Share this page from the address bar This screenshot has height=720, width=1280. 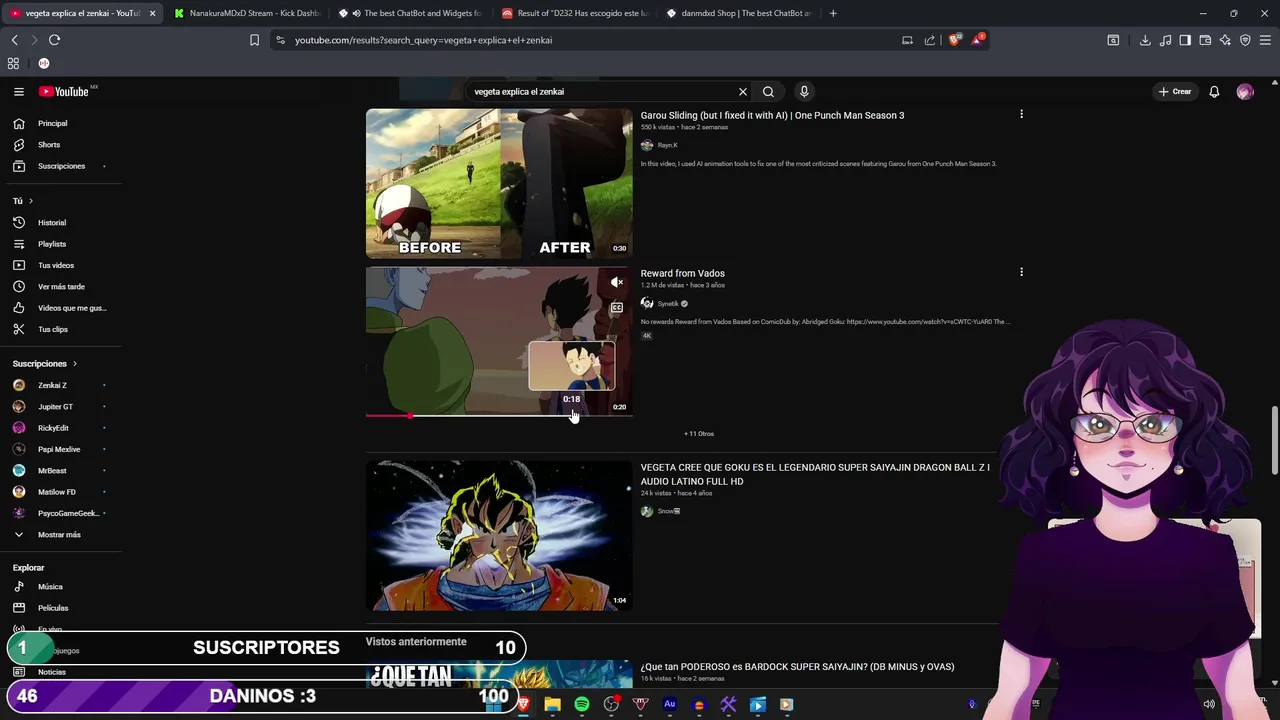pyautogui.click(x=930, y=40)
